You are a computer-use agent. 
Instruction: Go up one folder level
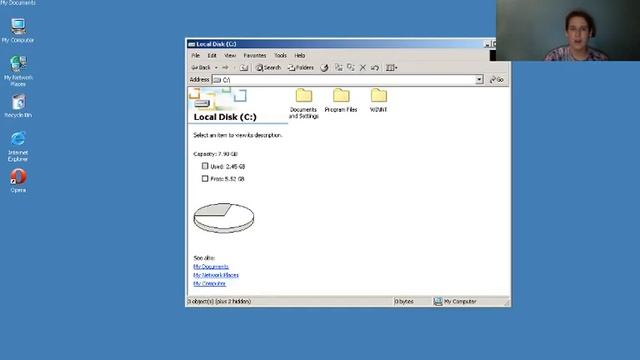click(x=244, y=68)
